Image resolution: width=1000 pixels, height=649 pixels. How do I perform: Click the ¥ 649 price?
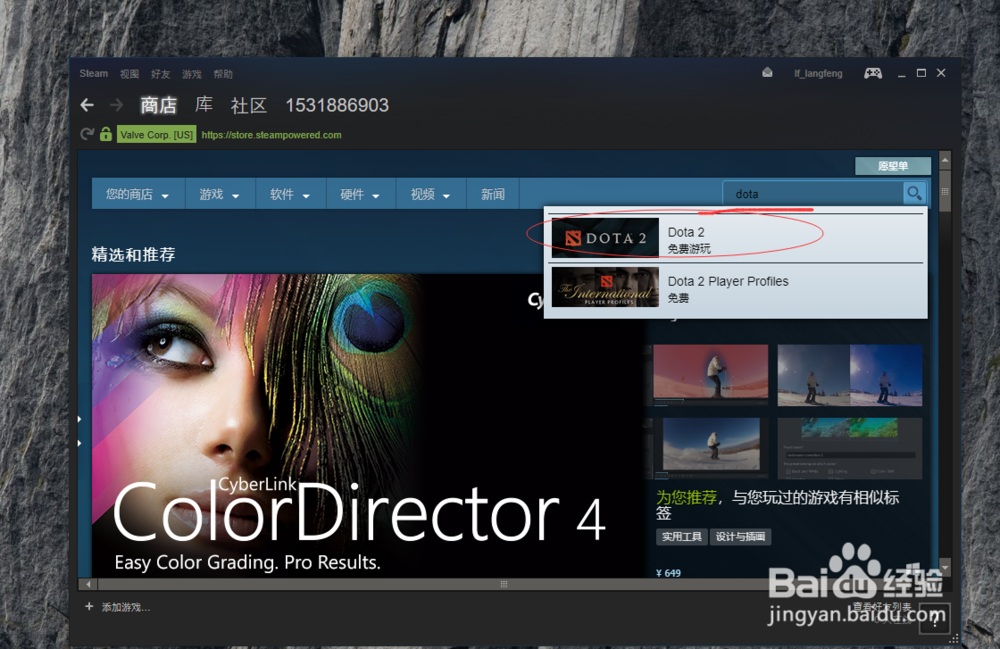pos(668,573)
